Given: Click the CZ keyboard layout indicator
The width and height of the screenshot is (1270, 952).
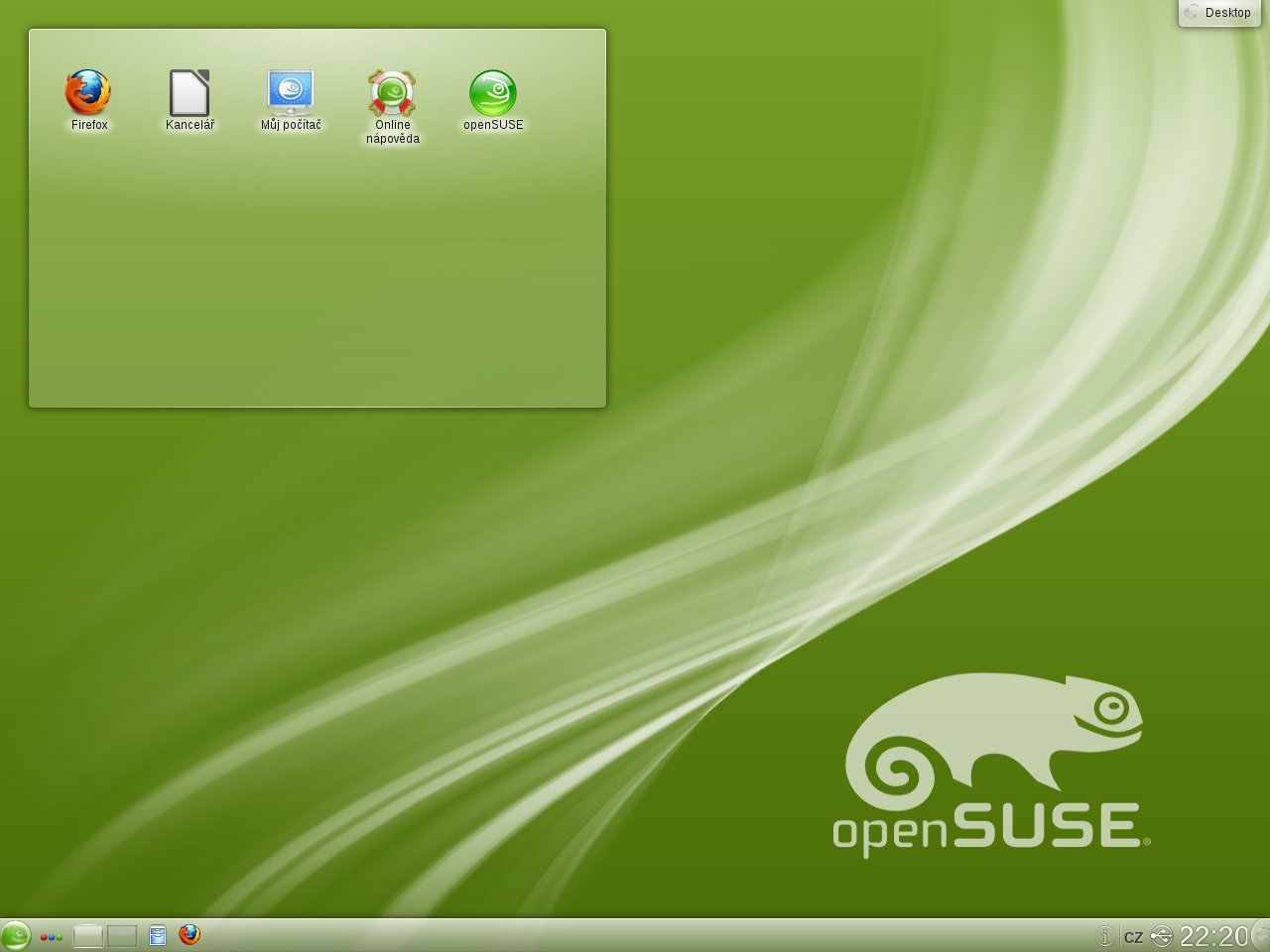Looking at the screenshot, I should [1133, 936].
